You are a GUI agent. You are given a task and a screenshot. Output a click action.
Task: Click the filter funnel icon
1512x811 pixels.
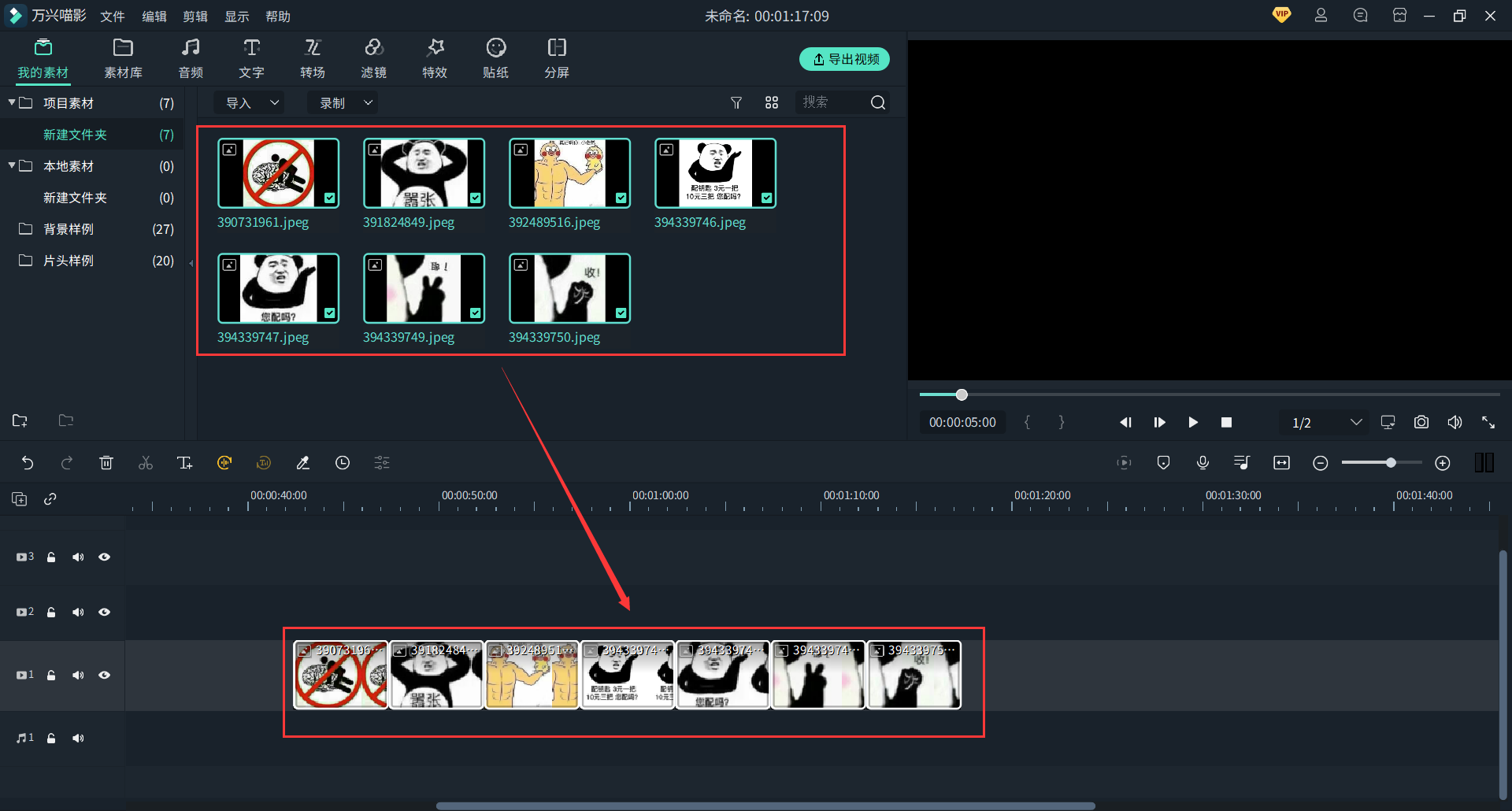point(736,103)
